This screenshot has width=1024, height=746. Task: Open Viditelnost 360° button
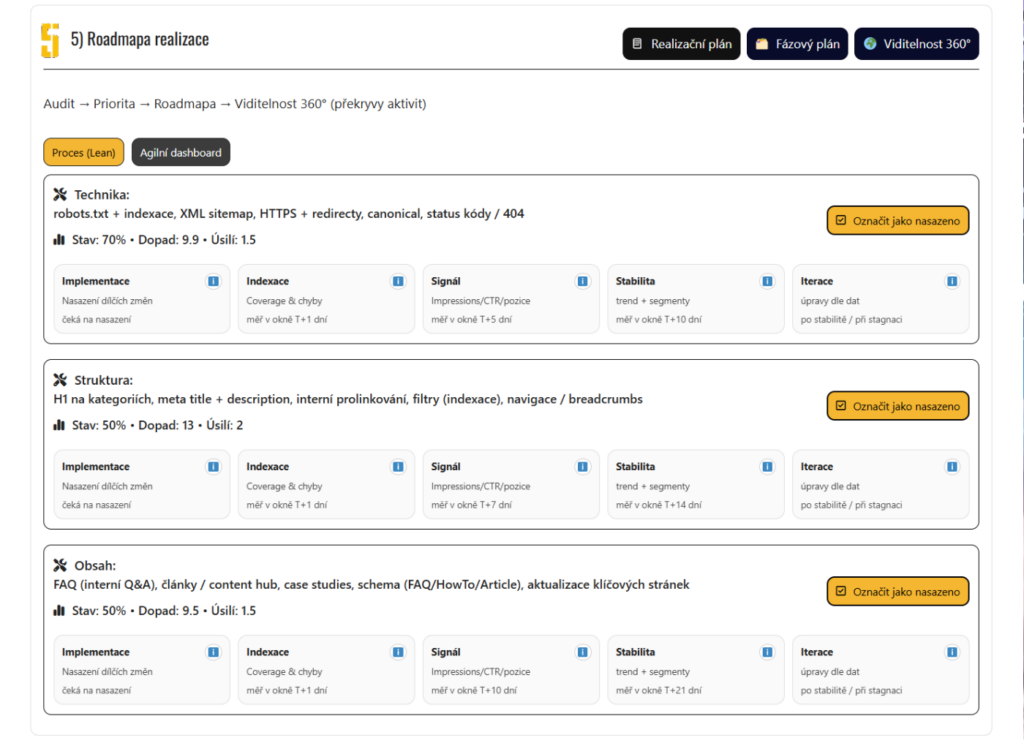pos(916,44)
